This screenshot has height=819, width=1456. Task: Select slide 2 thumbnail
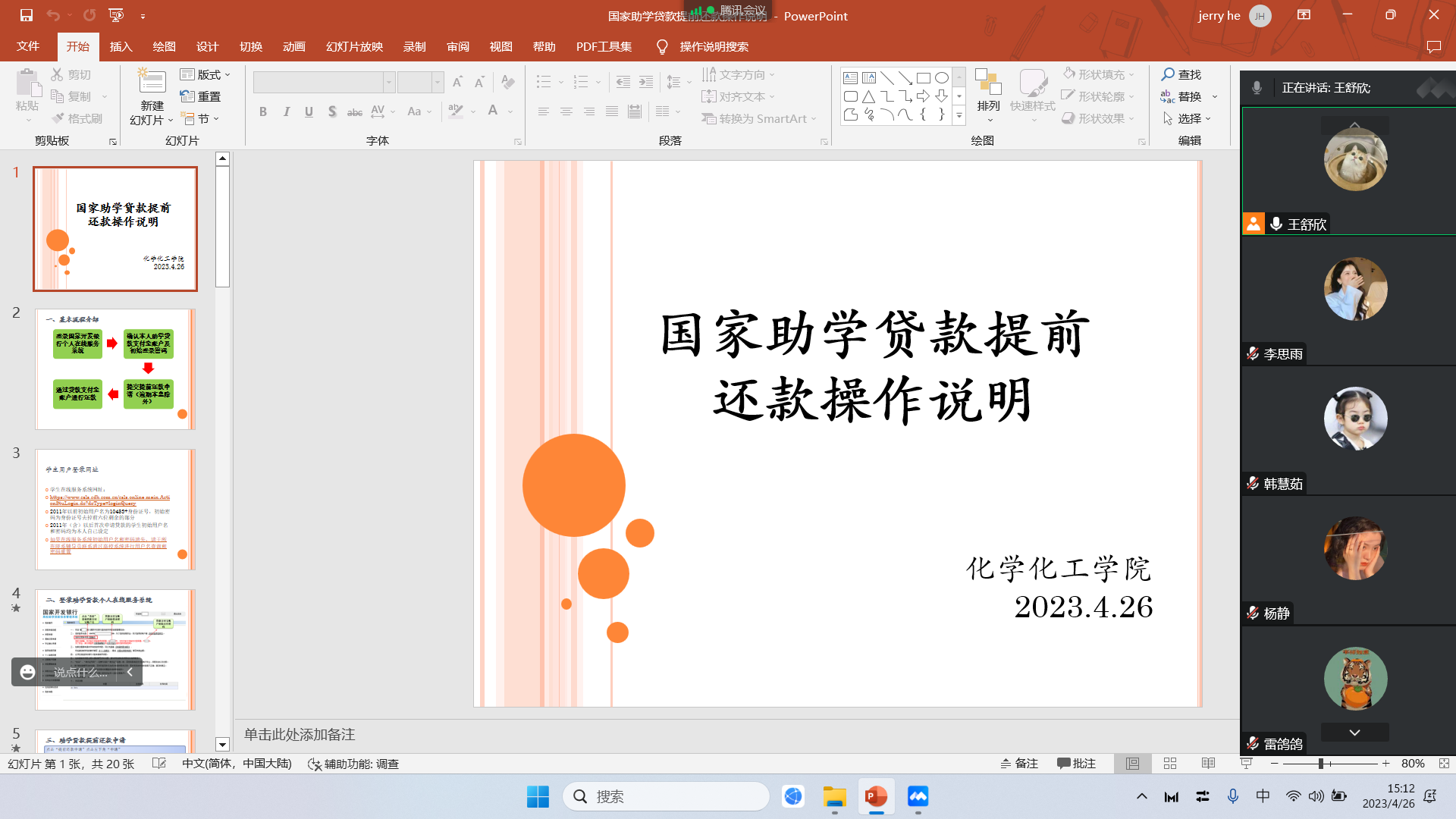point(115,369)
